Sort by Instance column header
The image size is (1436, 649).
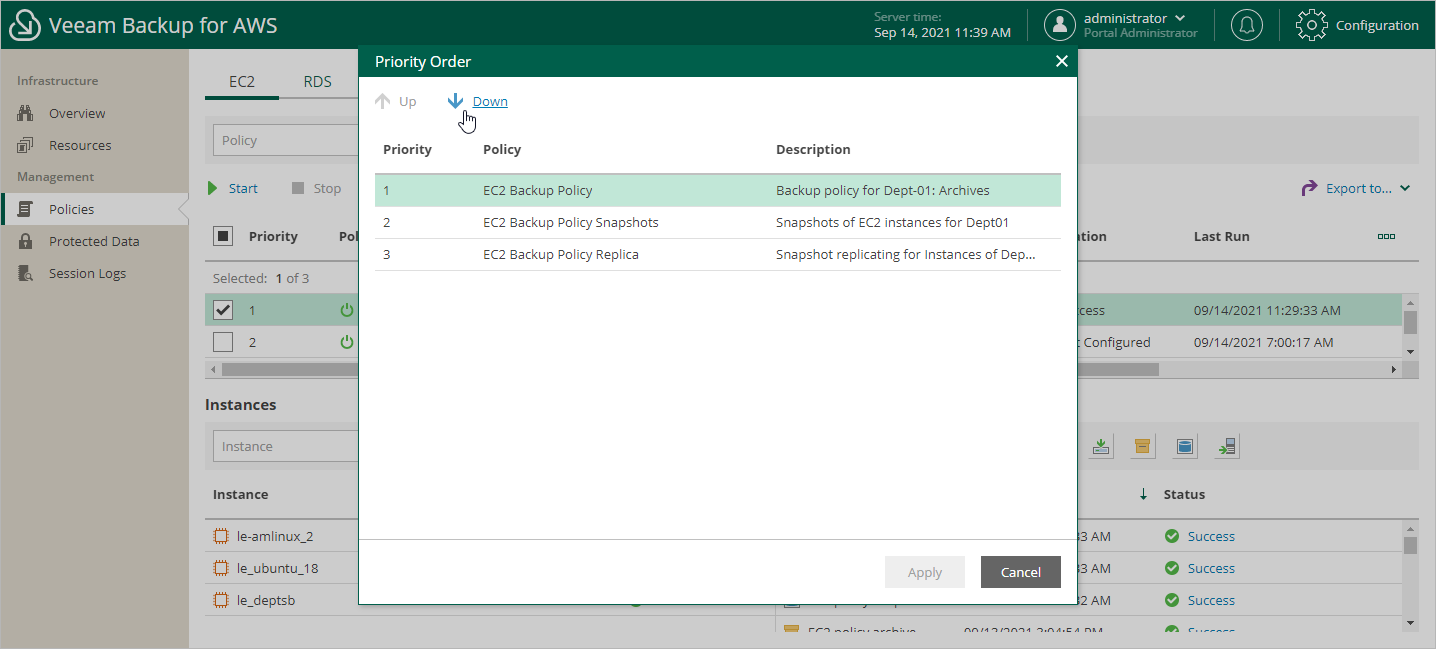tap(241, 494)
